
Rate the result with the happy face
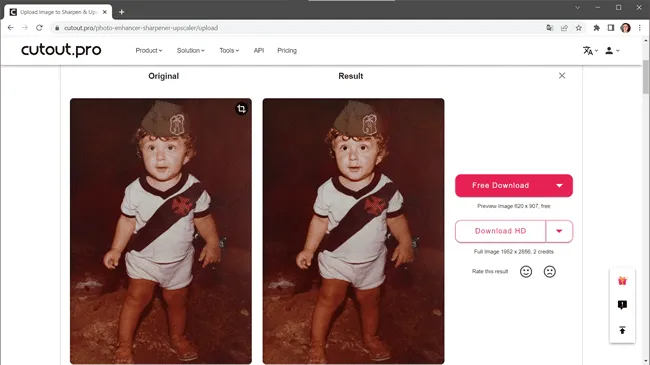[526, 272]
